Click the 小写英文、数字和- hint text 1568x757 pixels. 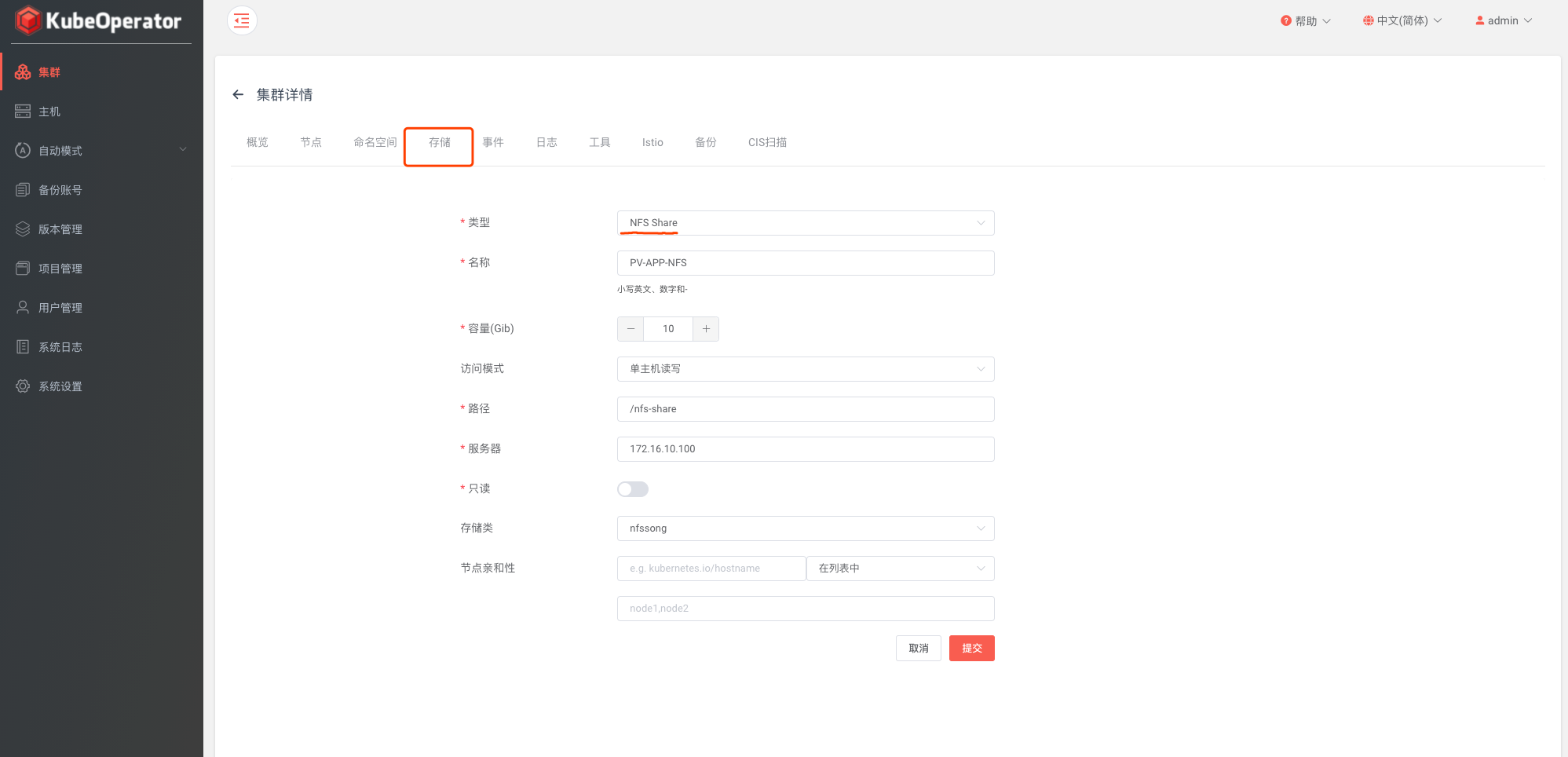pyautogui.click(x=652, y=289)
